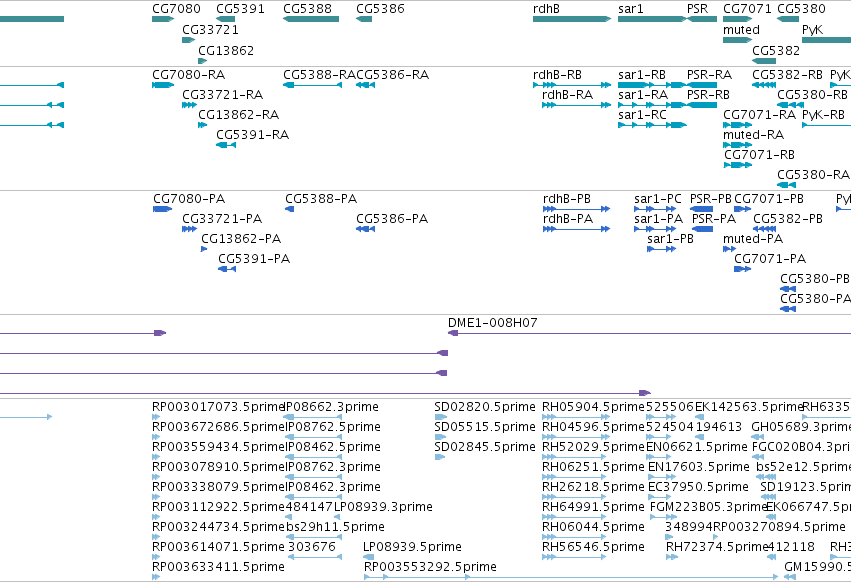
Task: Open the sar1-PB protein feature
Action: (x=662, y=250)
